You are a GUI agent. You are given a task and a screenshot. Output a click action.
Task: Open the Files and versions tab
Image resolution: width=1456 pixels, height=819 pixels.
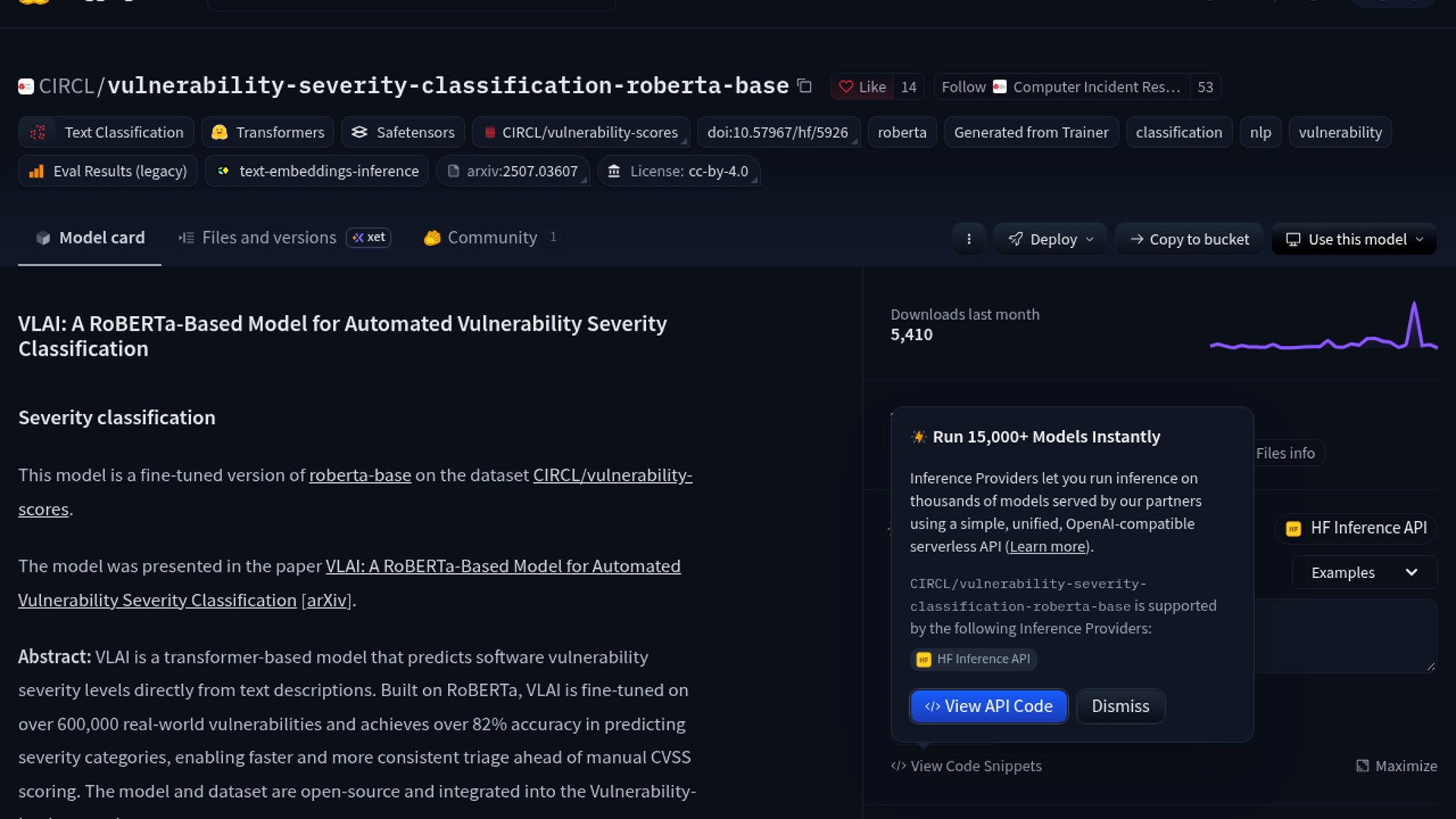[x=284, y=238]
